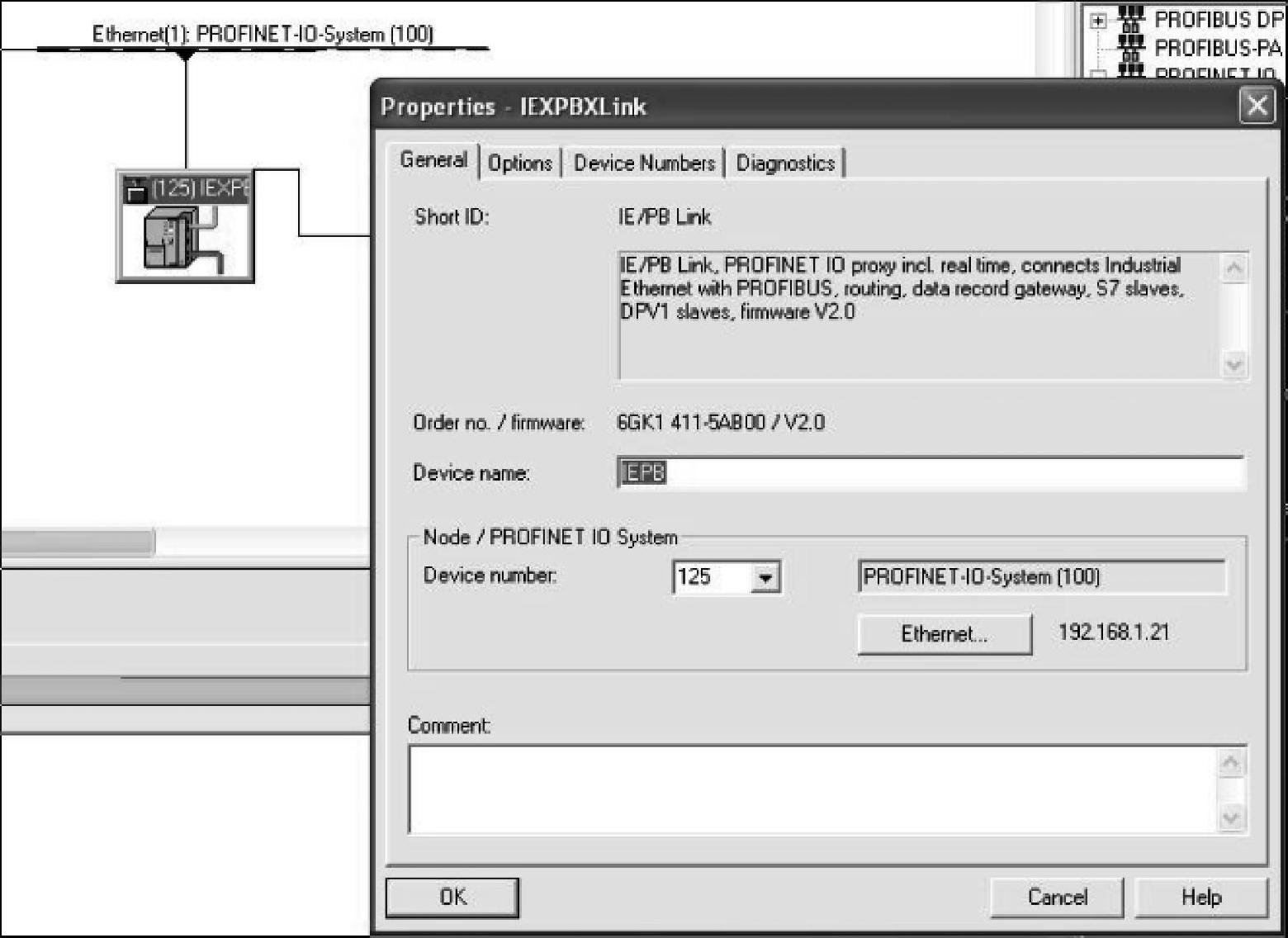Click the Ethernet(1): PROFINET-IO-System (100) label
The width and height of the screenshot is (1288, 938).
[263, 34]
